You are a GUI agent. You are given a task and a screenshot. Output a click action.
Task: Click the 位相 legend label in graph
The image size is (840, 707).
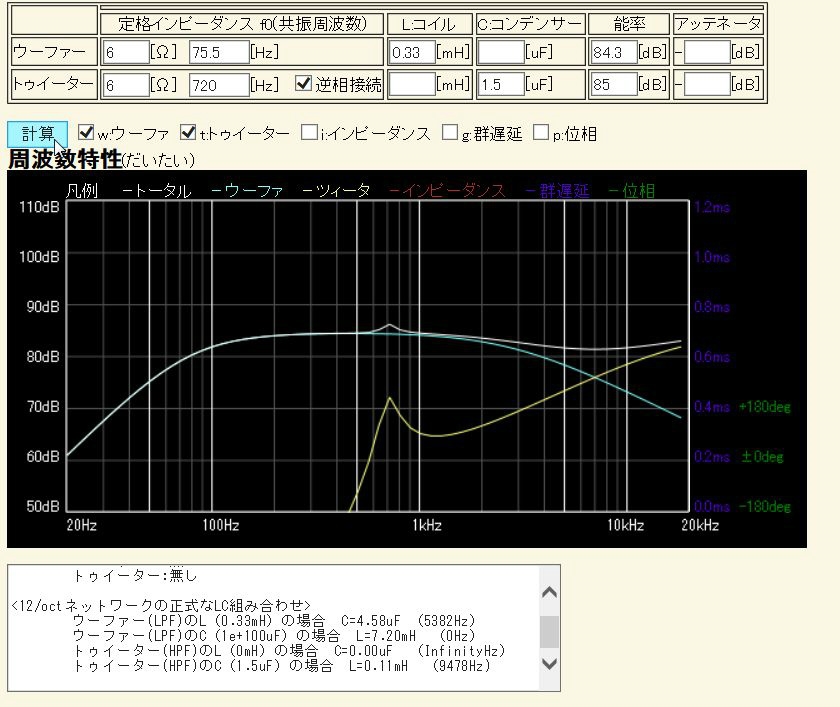click(x=632, y=191)
